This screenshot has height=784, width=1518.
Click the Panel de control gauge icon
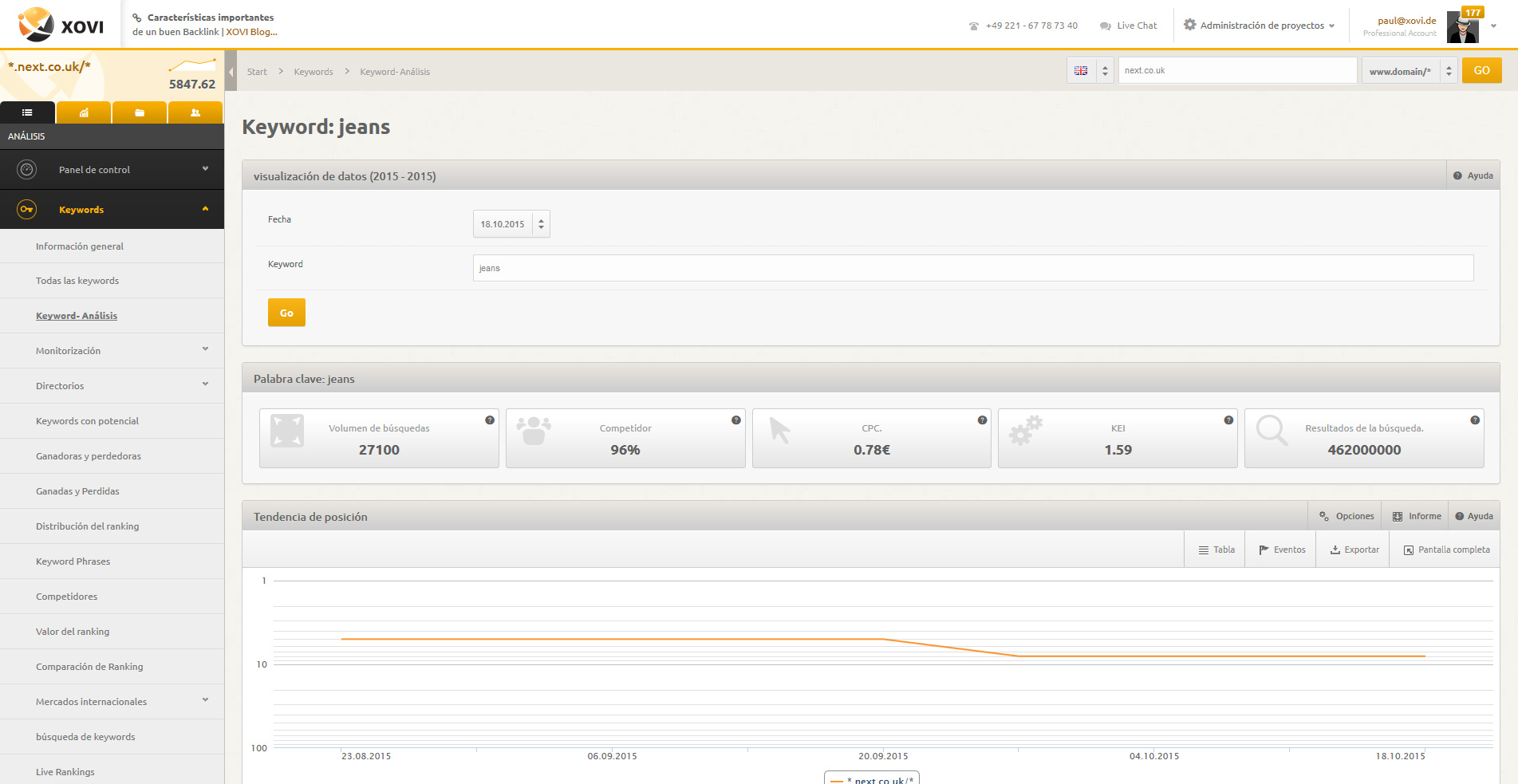click(x=27, y=169)
